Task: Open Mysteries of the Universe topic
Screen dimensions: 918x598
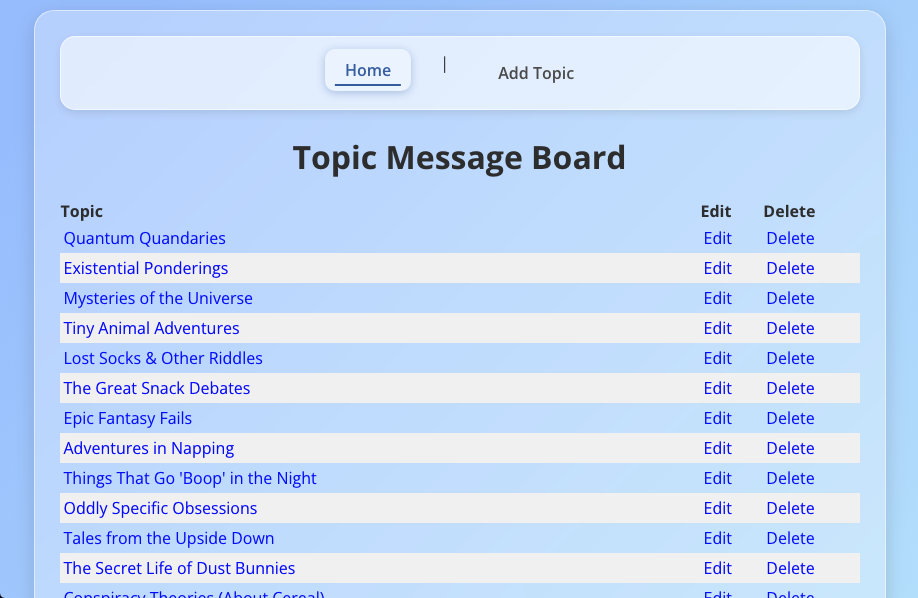Action: 158,298
